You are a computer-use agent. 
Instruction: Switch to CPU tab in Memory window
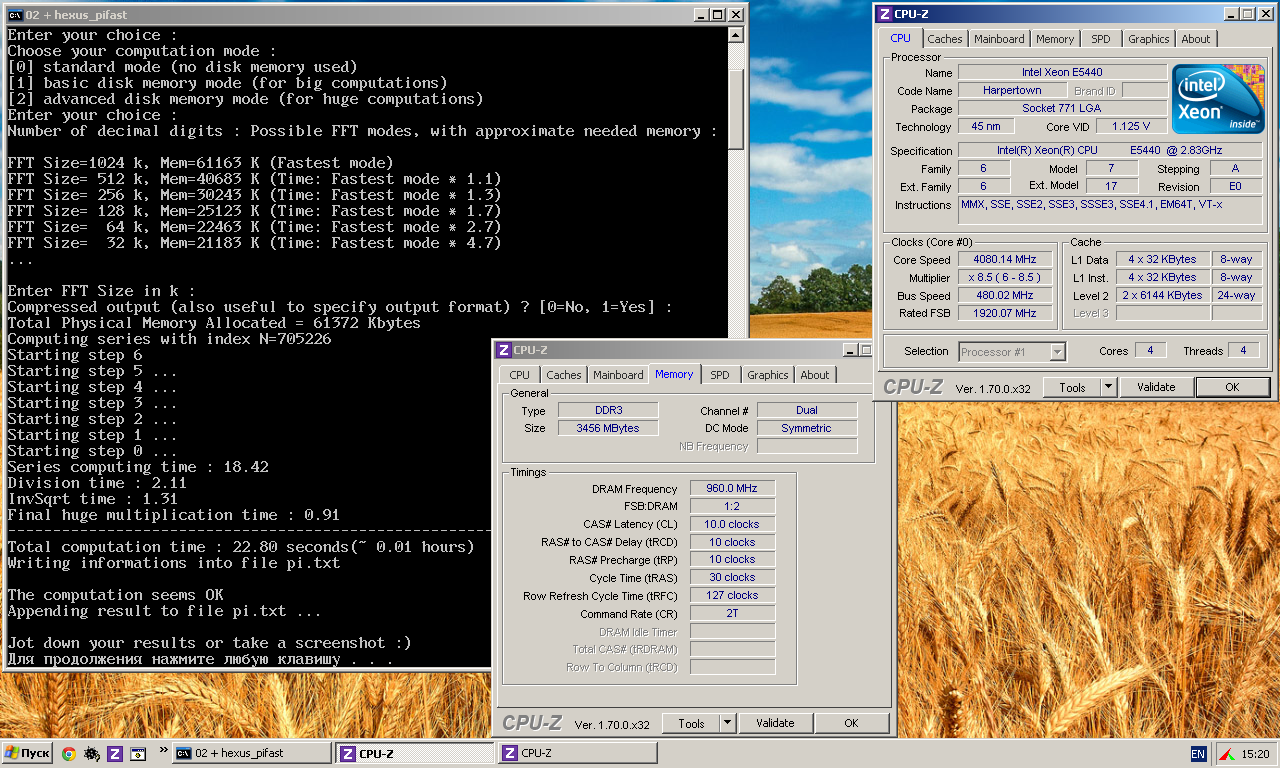point(520,375)
